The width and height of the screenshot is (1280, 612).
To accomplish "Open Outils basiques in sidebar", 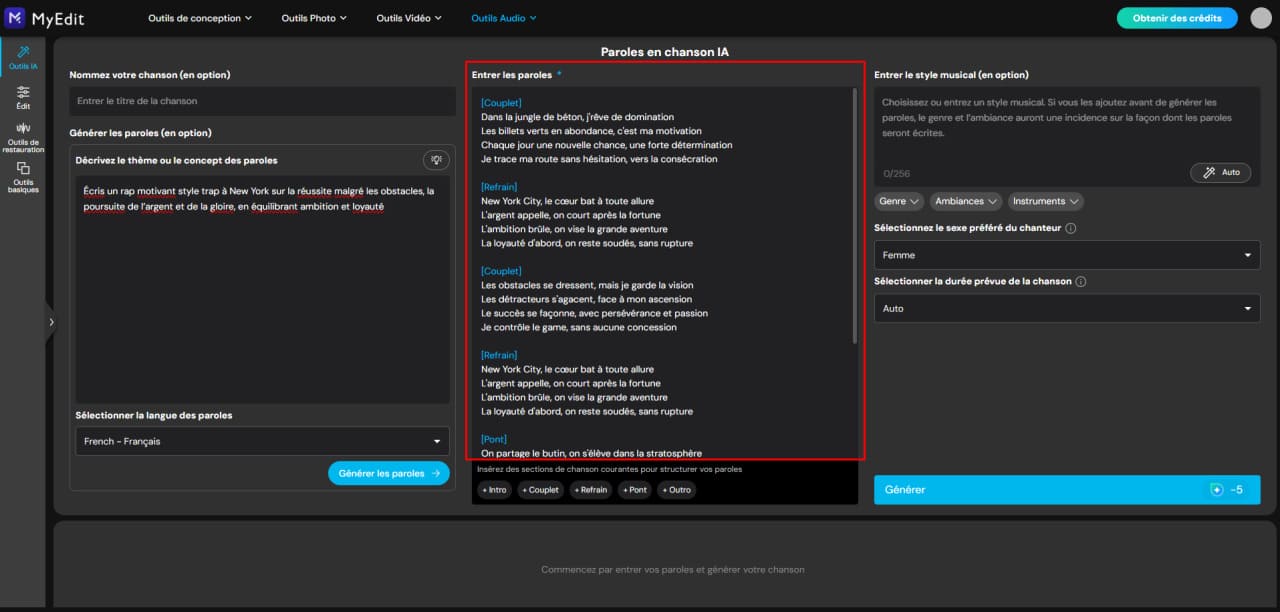I will point(23,177).
